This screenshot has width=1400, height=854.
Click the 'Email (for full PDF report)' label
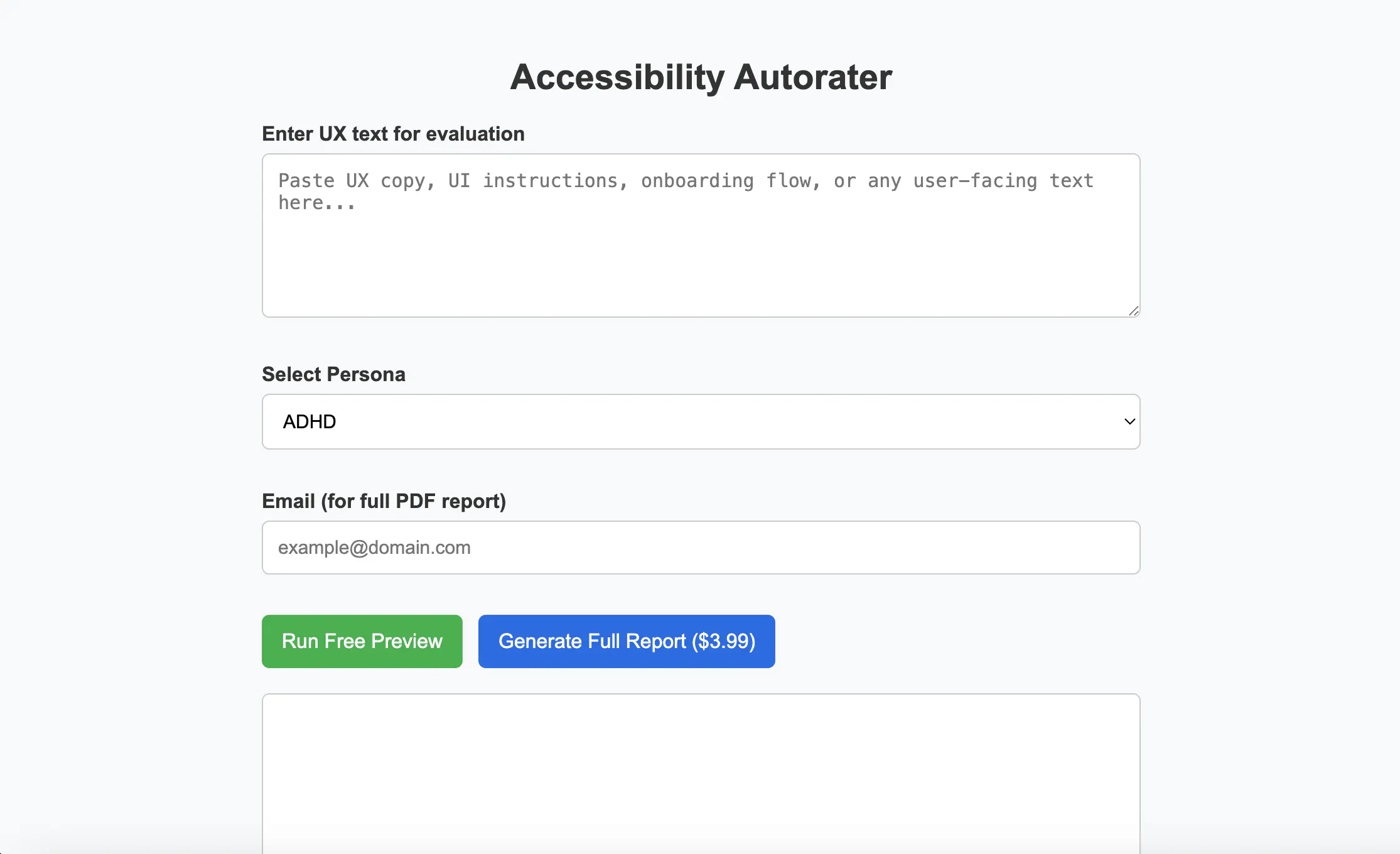click(x=384, y=501)
